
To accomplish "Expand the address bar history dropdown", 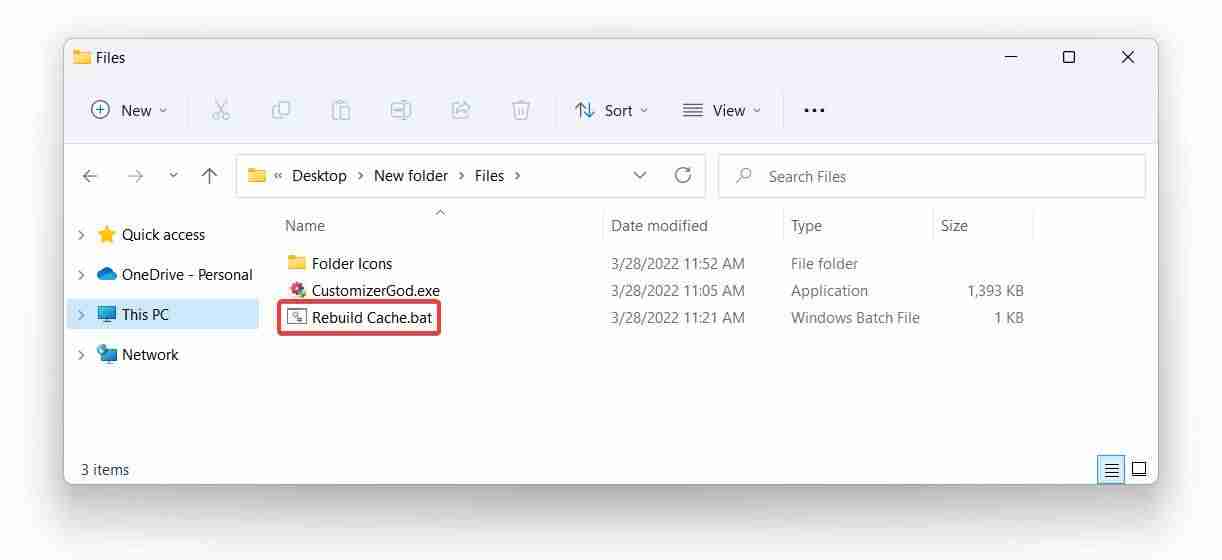I will click(x=640, y=175).
